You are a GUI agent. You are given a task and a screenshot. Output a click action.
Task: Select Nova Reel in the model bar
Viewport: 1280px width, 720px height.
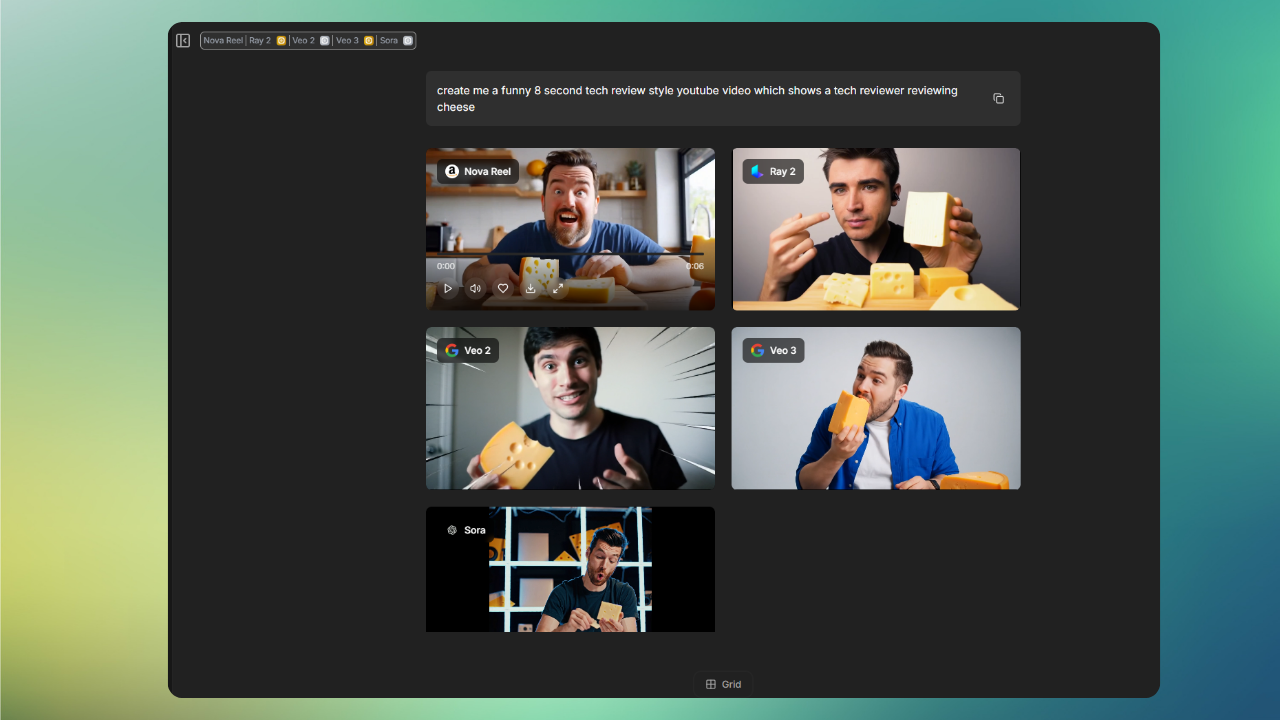[224, 40]
